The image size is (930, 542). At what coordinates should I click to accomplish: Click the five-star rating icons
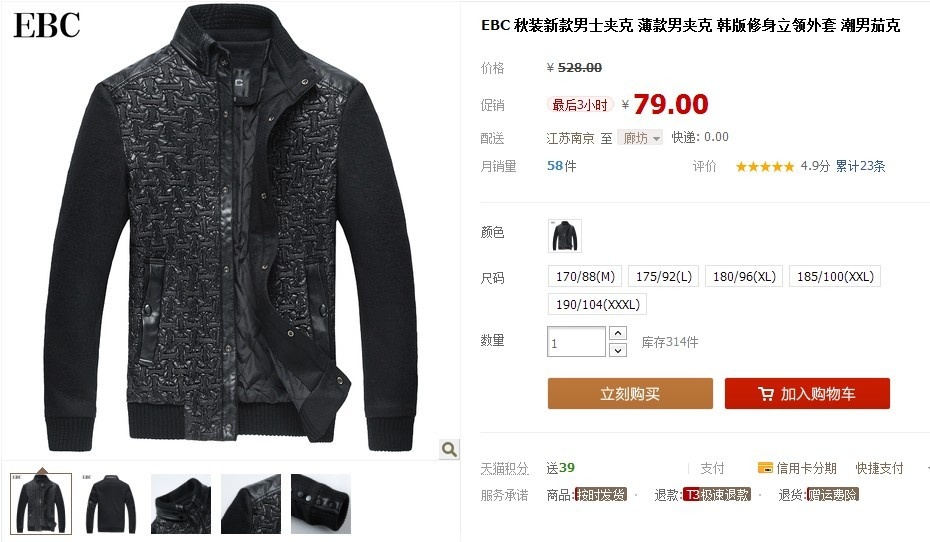(765, 167)
